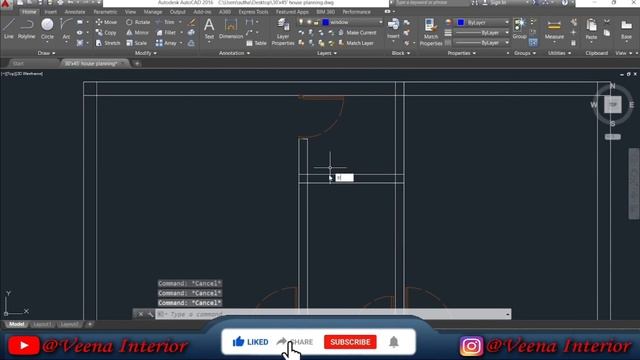Choose the Rotate tool
The width and height of the screenshot is (640, 360).
point(138,22)
